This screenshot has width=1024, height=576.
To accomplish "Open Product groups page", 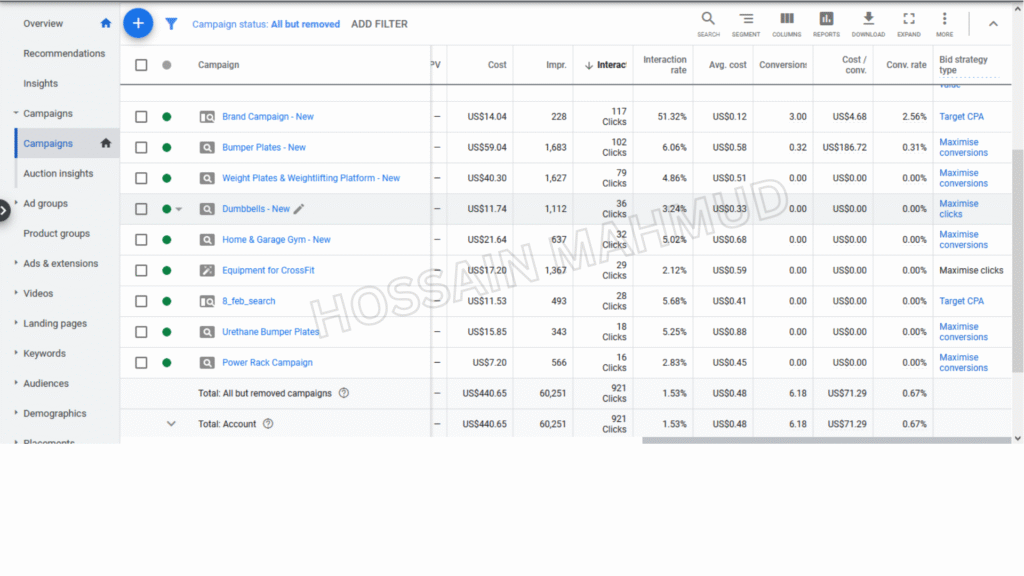I will [x=57, y=233].
